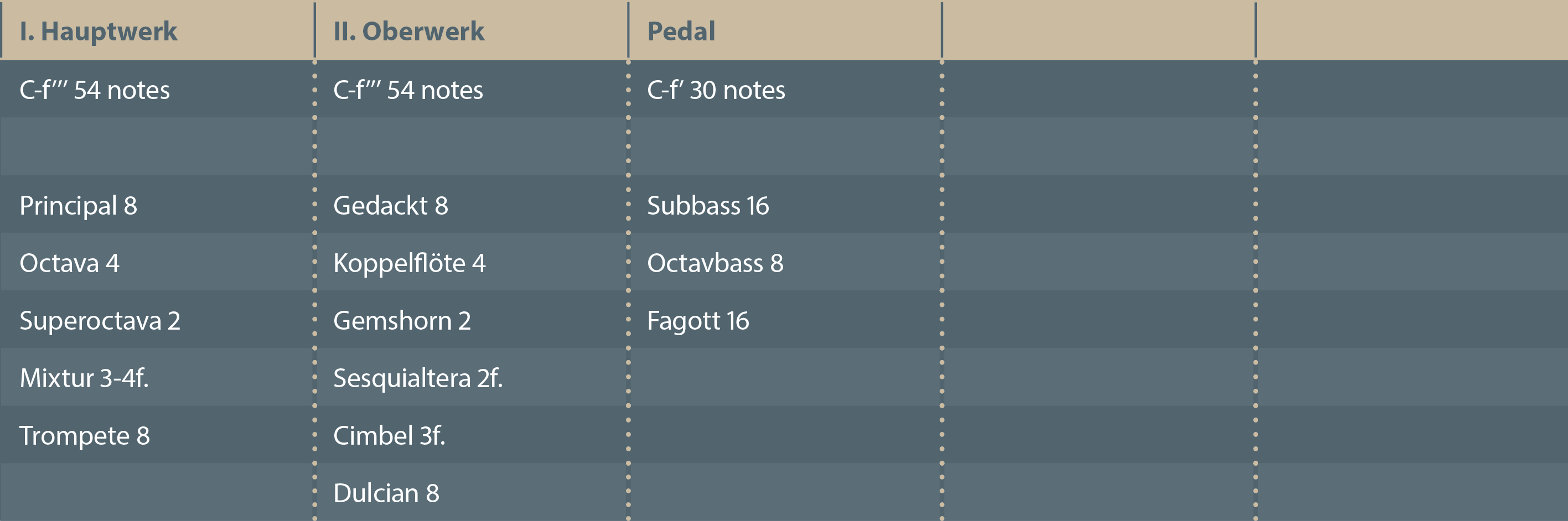Select the Hauptwerk compass 54 notes cell
Viewport: 1568px width, 521px height.
click(x=94, y=90)
